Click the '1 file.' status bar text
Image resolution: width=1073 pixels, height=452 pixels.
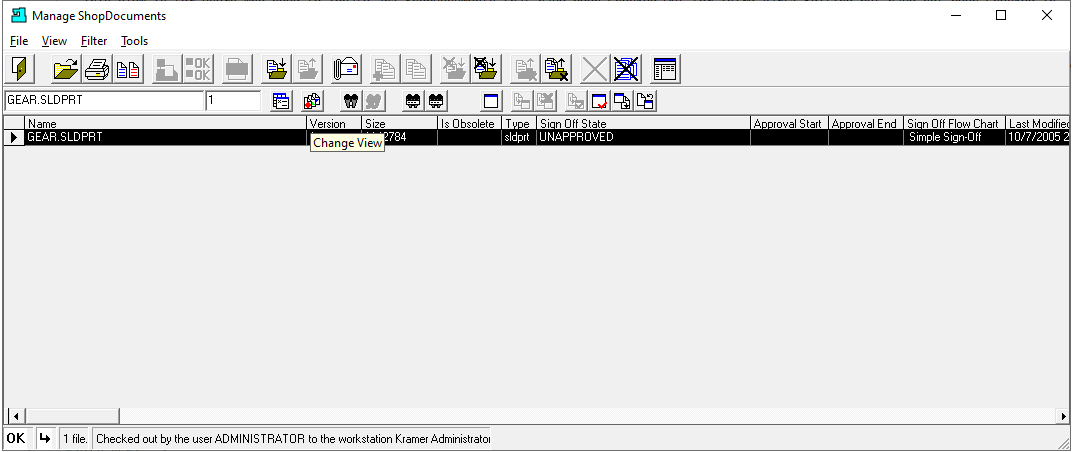click(x=75, y=438)
